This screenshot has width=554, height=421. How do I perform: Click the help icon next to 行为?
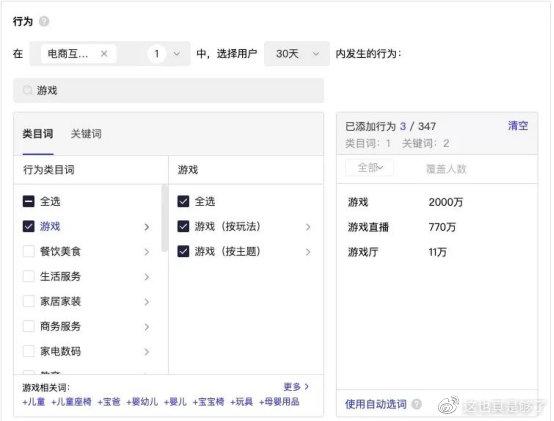tap(44, 22)
